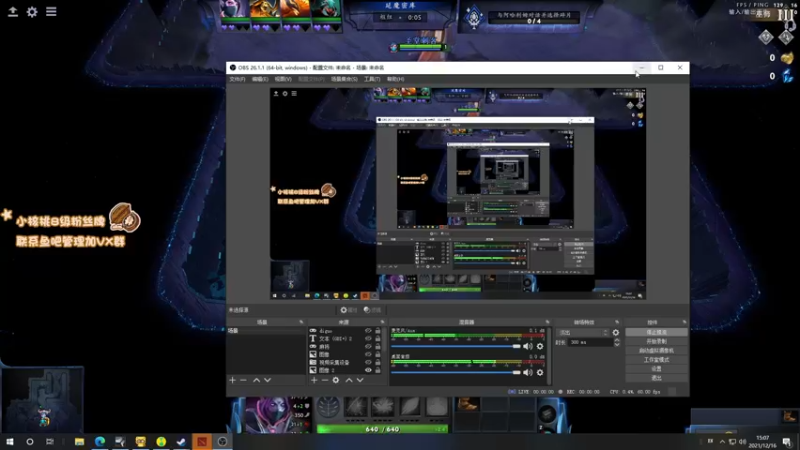Adjust the 麦克风/Aux volume slider
The height and width of the screenshot is (450, 800).
(x=456, y=346)
